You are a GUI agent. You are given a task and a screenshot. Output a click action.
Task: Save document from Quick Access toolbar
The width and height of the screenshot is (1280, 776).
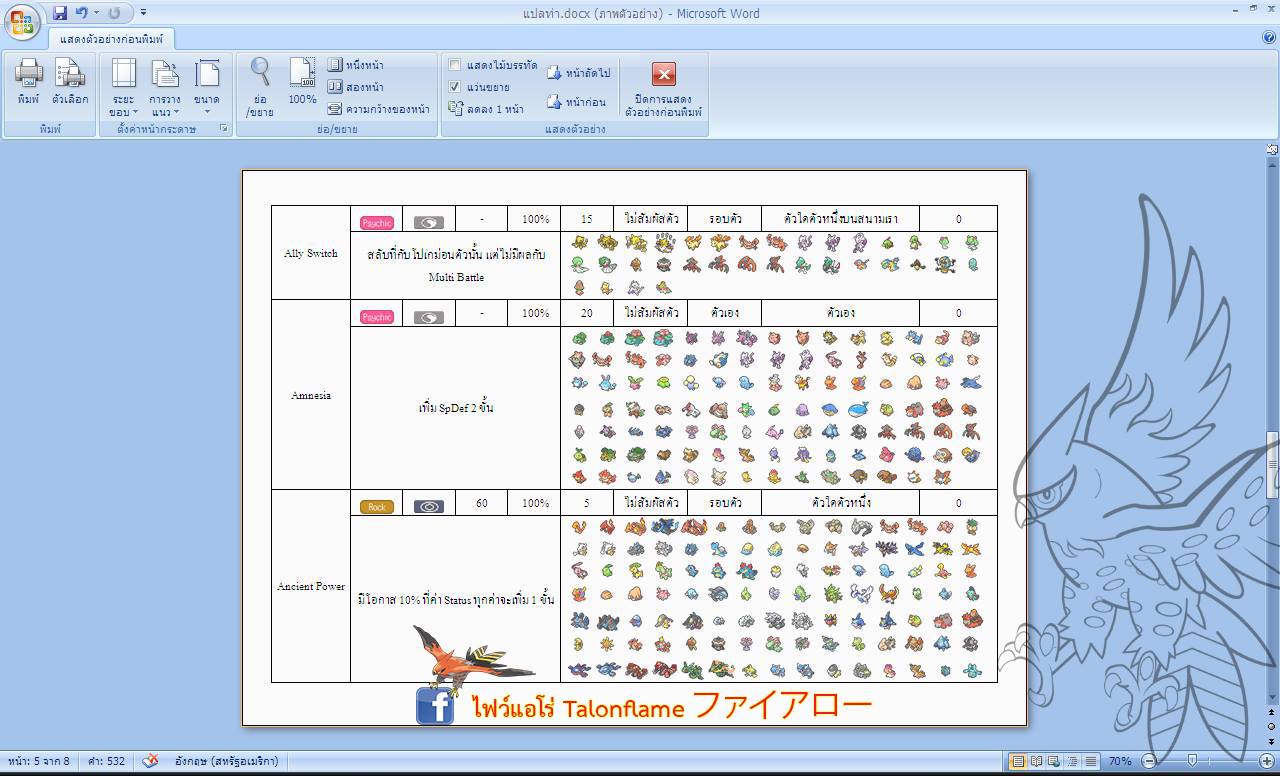(x=60, y=13)
